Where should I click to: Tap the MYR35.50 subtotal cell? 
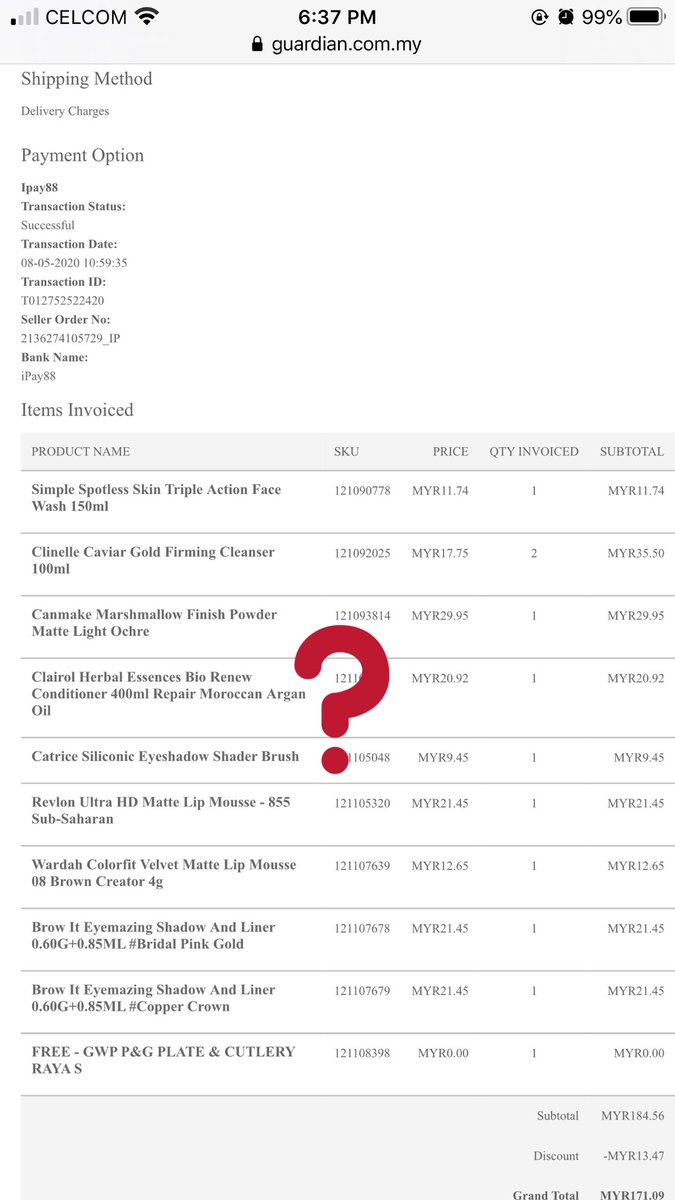pyautogui.click(x=636, y=553)
